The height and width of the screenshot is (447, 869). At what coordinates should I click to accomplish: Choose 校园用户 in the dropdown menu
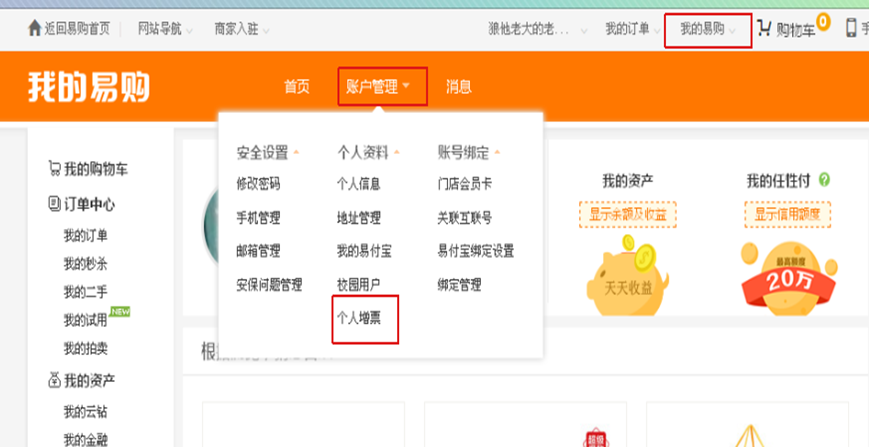click(359, 285)
